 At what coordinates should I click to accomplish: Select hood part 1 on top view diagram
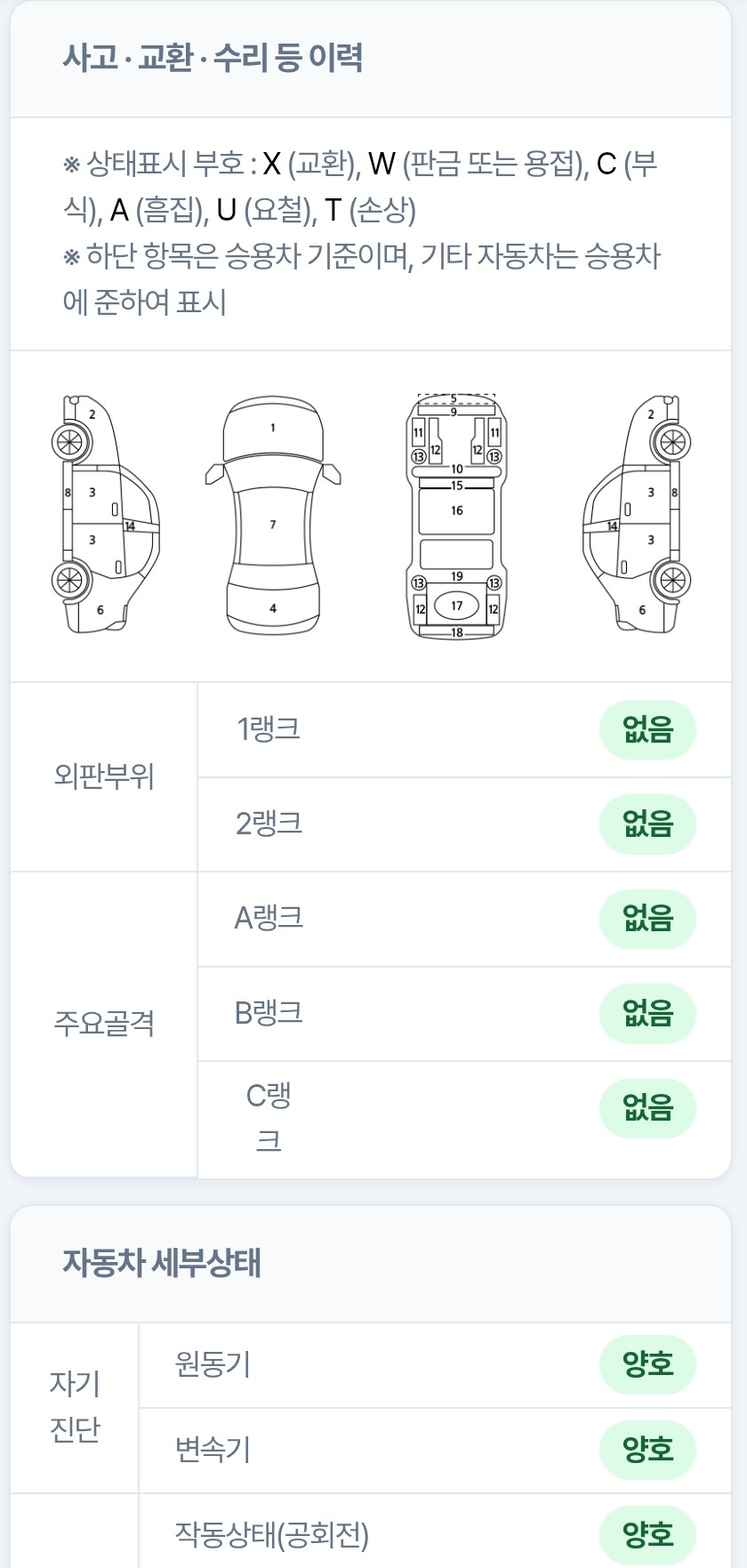[x=273, y=428]
